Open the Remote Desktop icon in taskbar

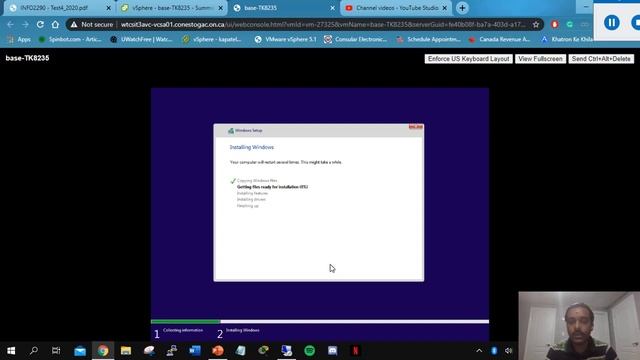tap(287, 350)
